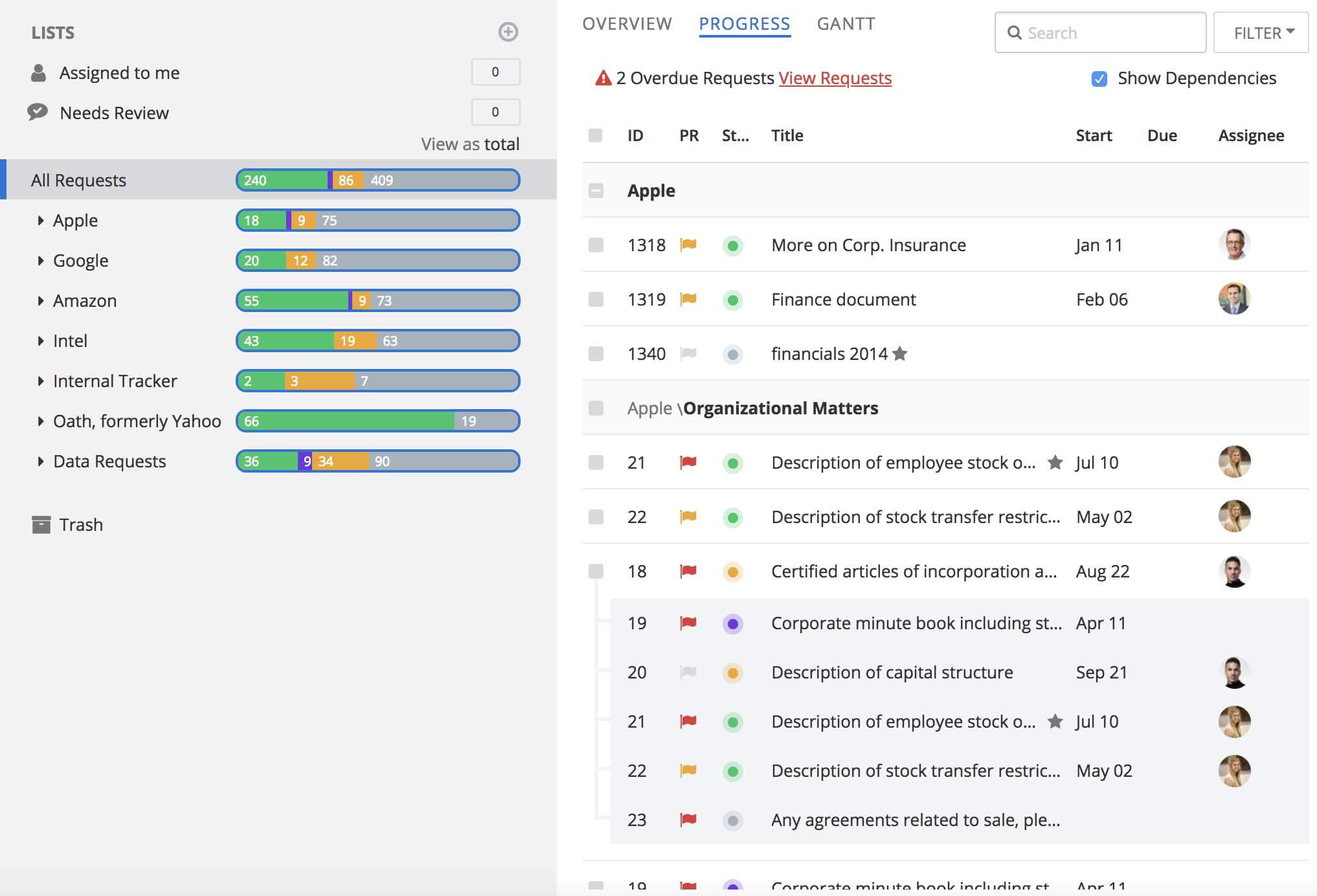Click the 'total' view-as link
This screenshot has height=896, width=1317.
pyautogui.click(x=502, y=144)
